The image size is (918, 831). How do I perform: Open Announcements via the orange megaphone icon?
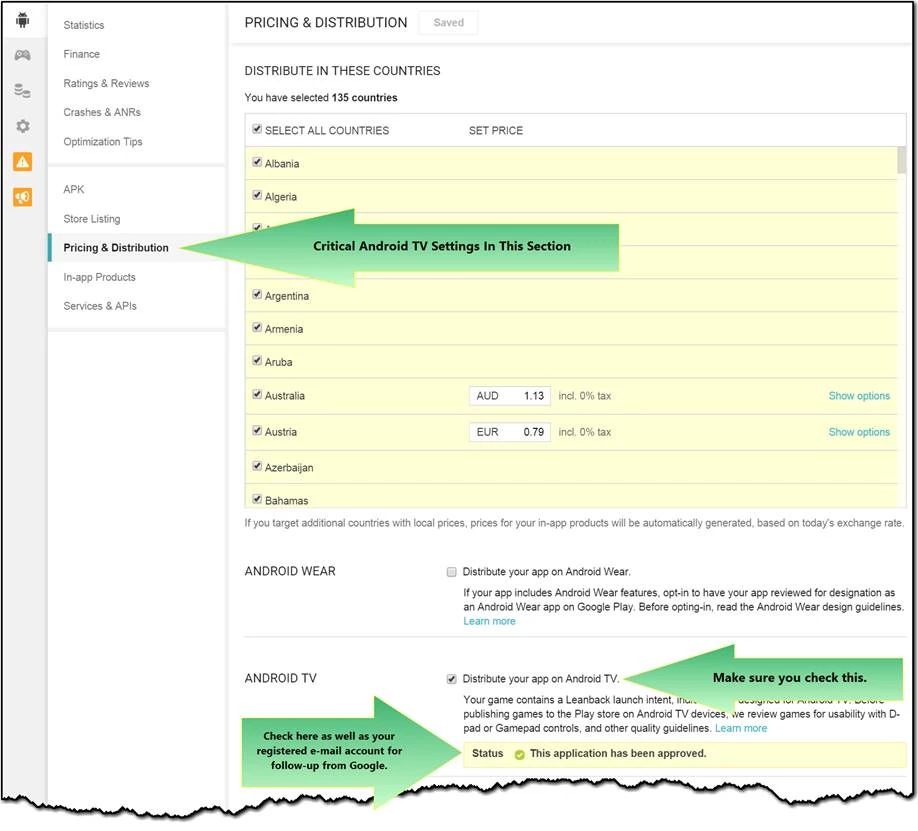(x=23, y=197)
